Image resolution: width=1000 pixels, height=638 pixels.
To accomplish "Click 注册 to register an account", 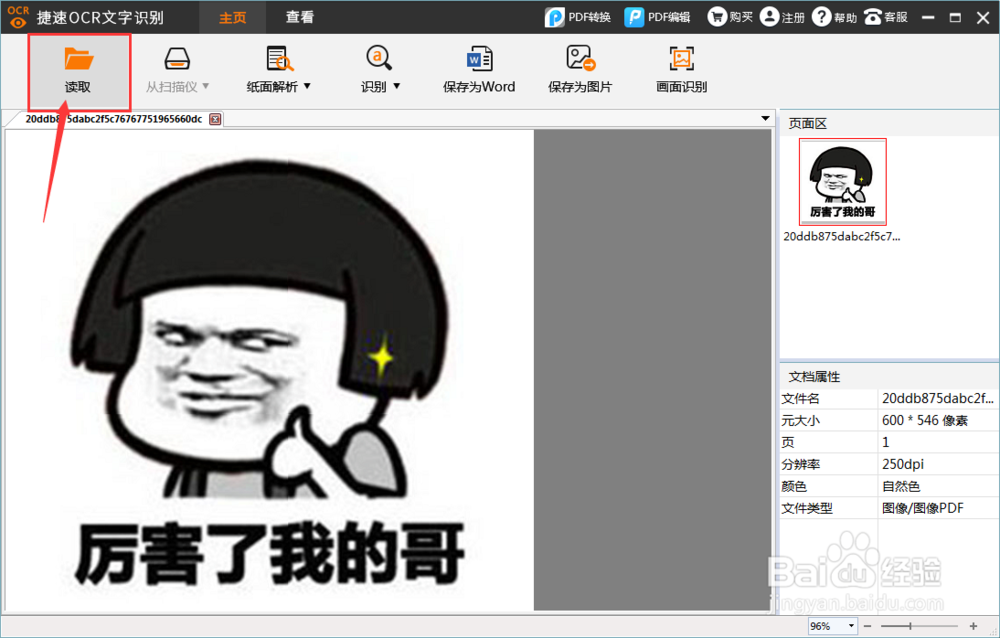I will pyautogui.click(x=781, y=16).
